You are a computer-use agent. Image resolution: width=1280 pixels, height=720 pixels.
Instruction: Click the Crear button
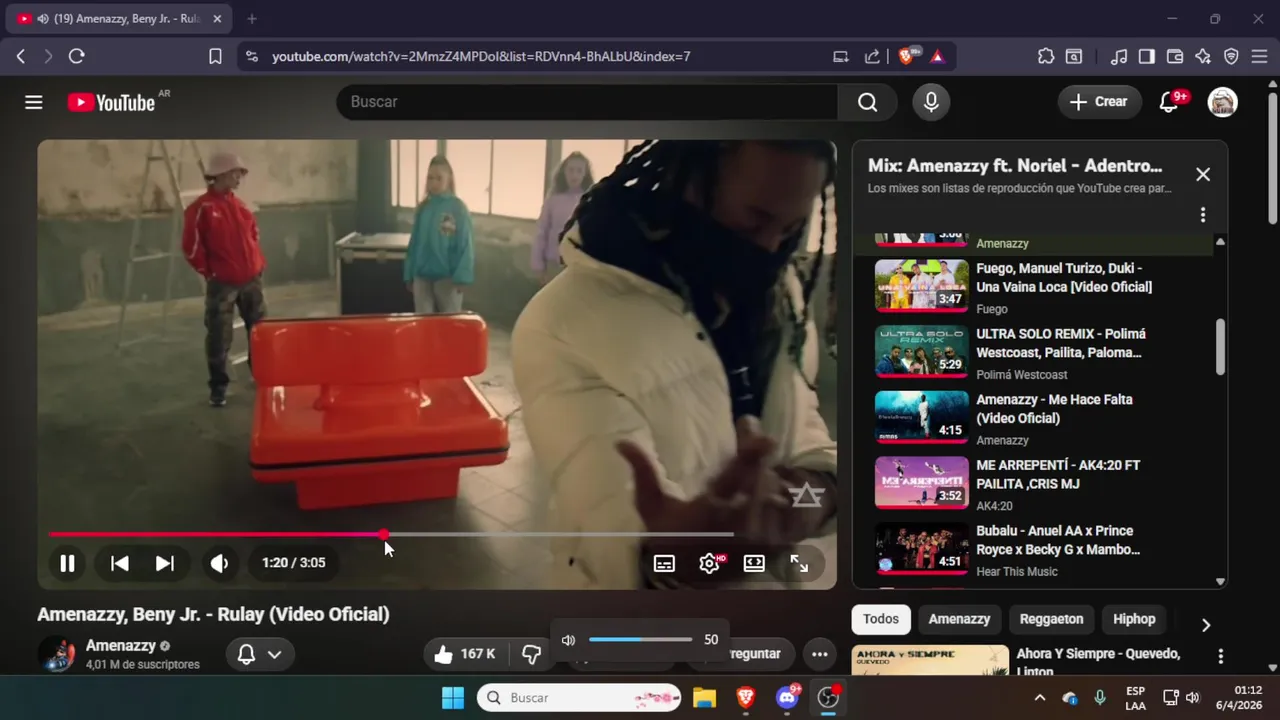[x=1098, y=101]
